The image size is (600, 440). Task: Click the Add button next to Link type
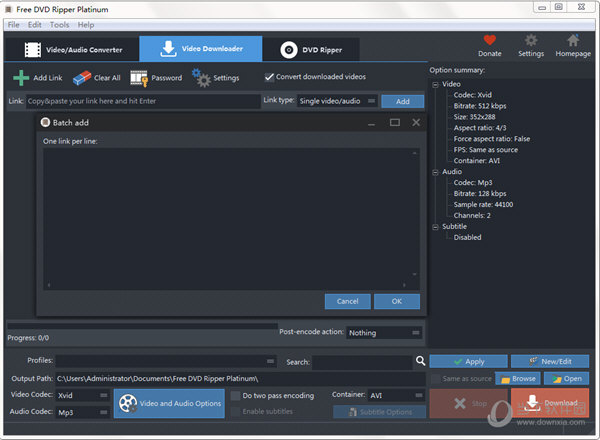[403, 101]
